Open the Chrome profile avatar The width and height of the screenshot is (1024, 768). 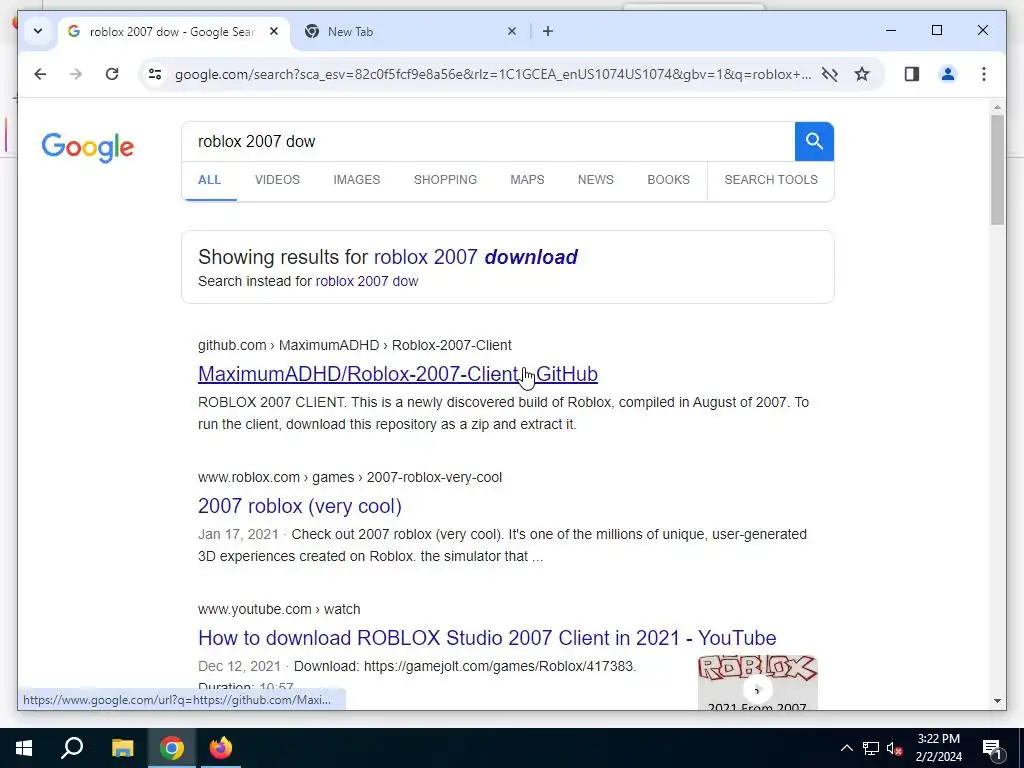point(948,74)
